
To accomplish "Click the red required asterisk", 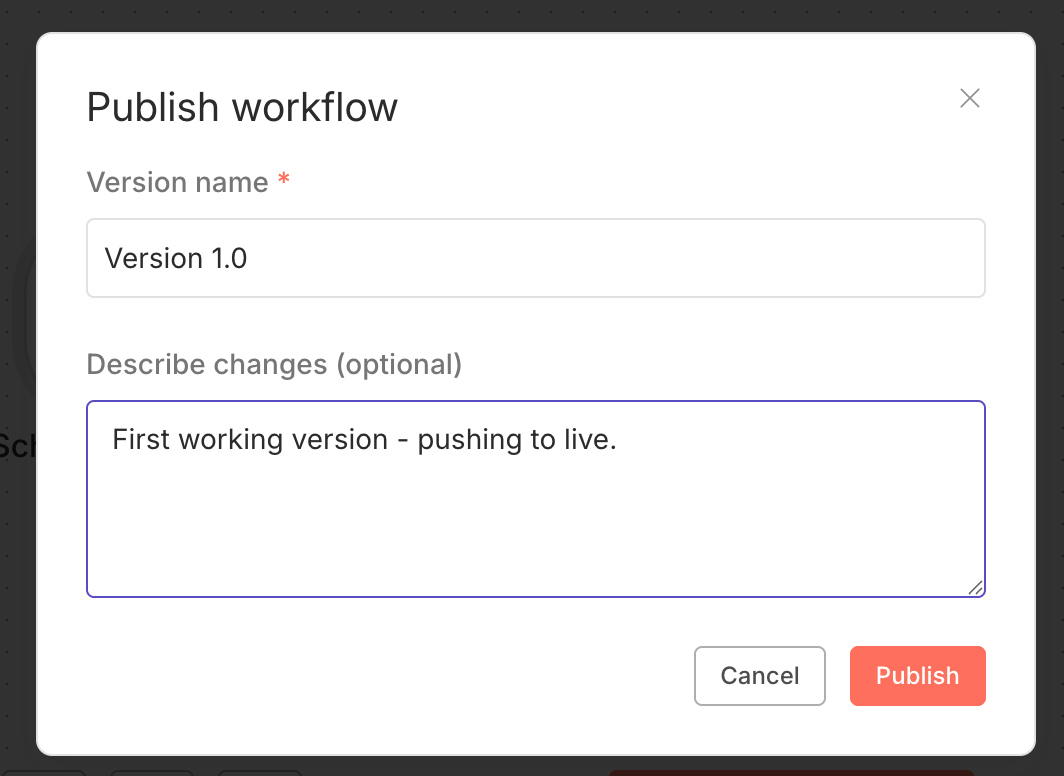I will coord(284,181).
